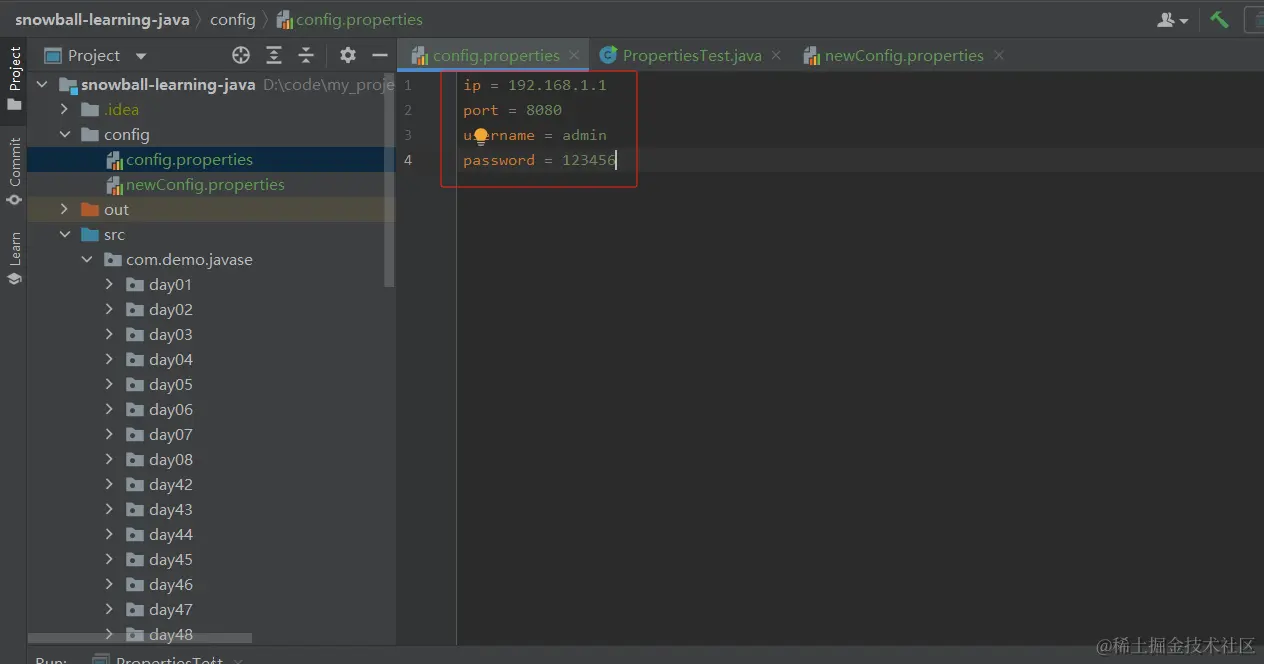Expand the out folder

[64, 210]
